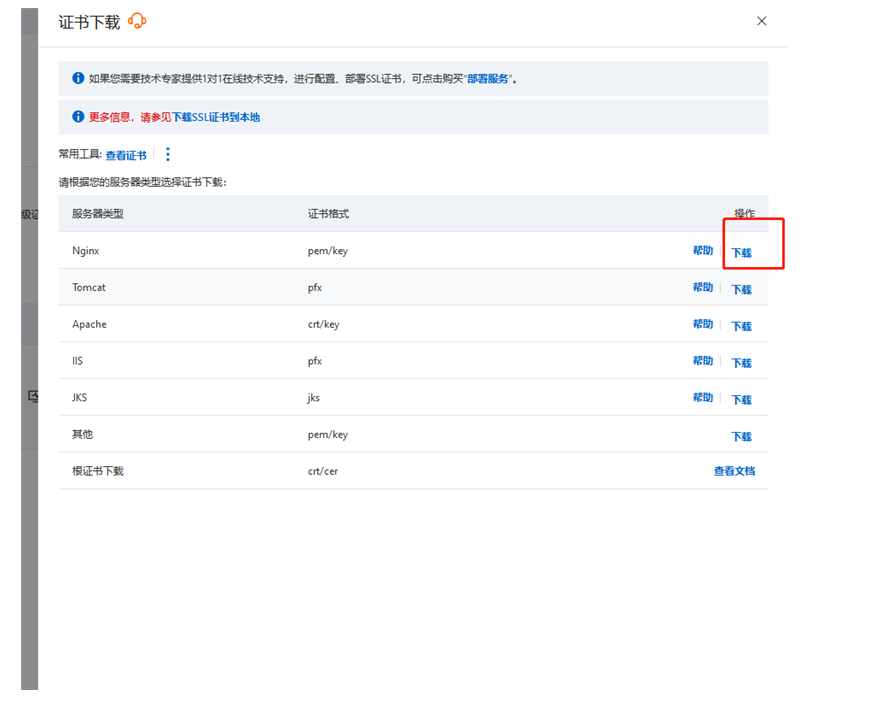This screenshot has width=890, height=703.
Task: Open 帮助 for the Apache row
Action: pyautogui.click(x=703, y=325)
